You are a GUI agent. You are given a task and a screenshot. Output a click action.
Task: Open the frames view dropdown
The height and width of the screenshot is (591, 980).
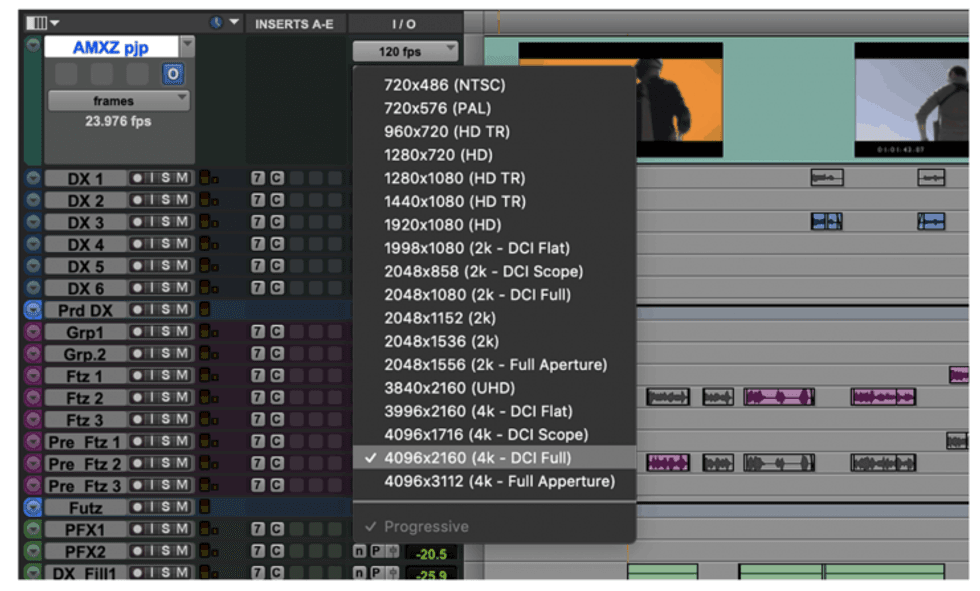point(118,101)
